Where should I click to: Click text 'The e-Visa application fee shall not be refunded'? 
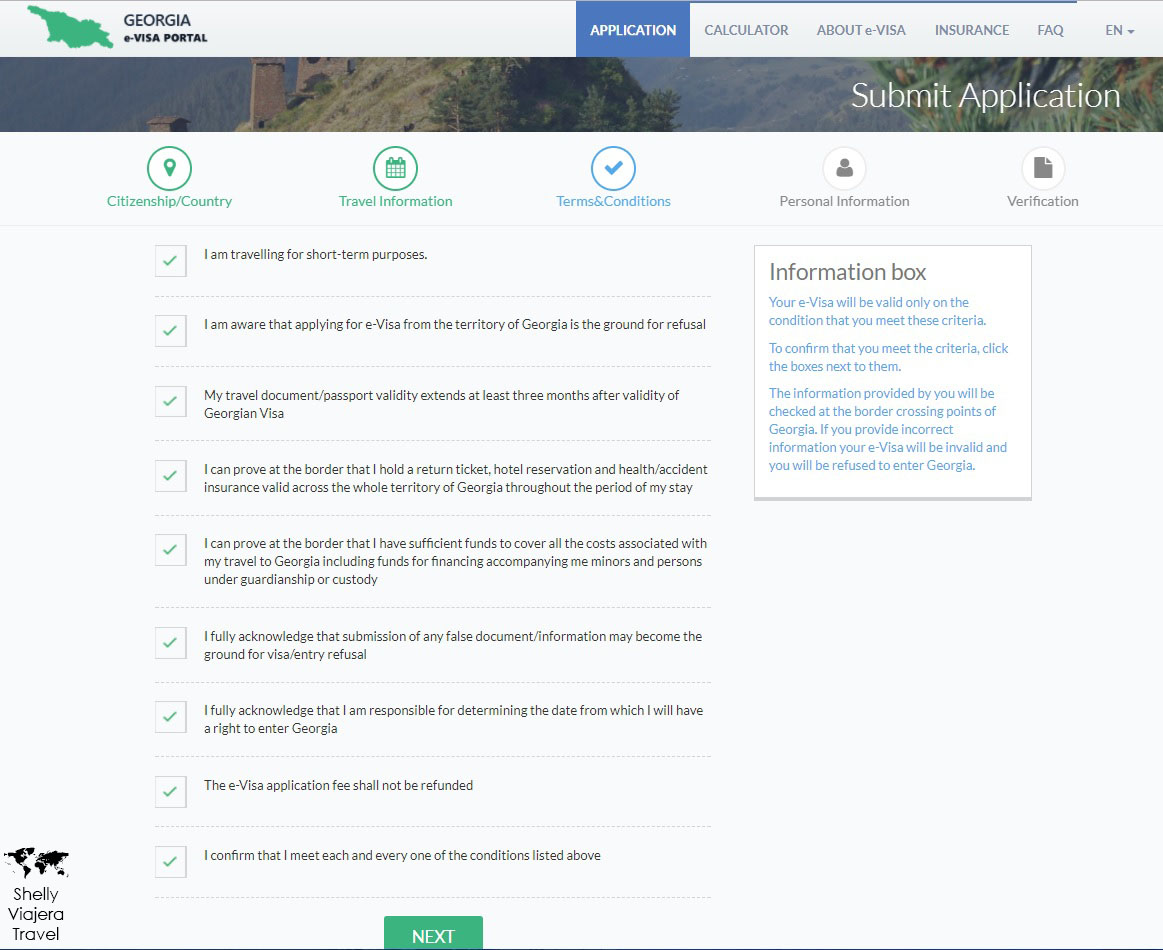pyautogui.click(x=338, y=785)
